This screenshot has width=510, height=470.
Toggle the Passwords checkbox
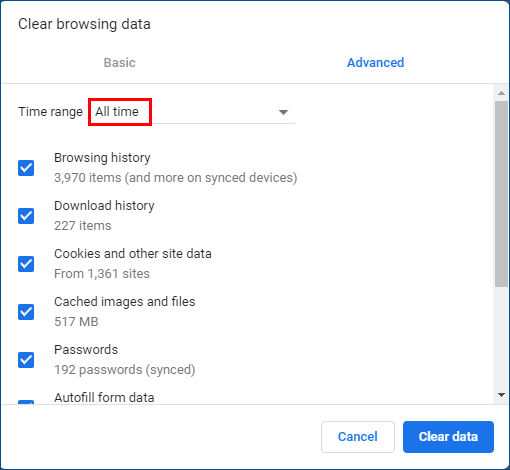click(x=26, y=360)
